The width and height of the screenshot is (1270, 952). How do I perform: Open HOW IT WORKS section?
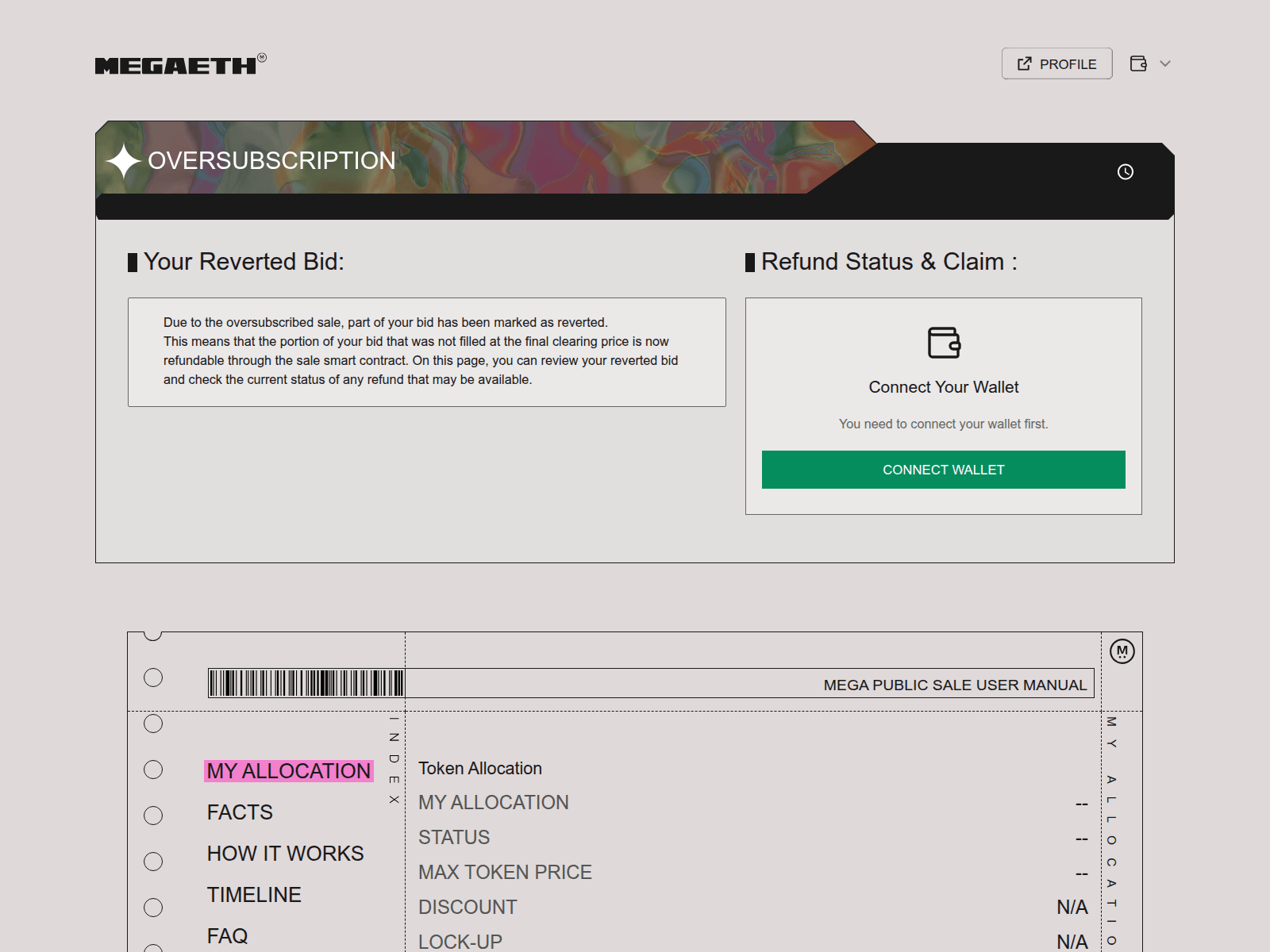click(285, 854)
